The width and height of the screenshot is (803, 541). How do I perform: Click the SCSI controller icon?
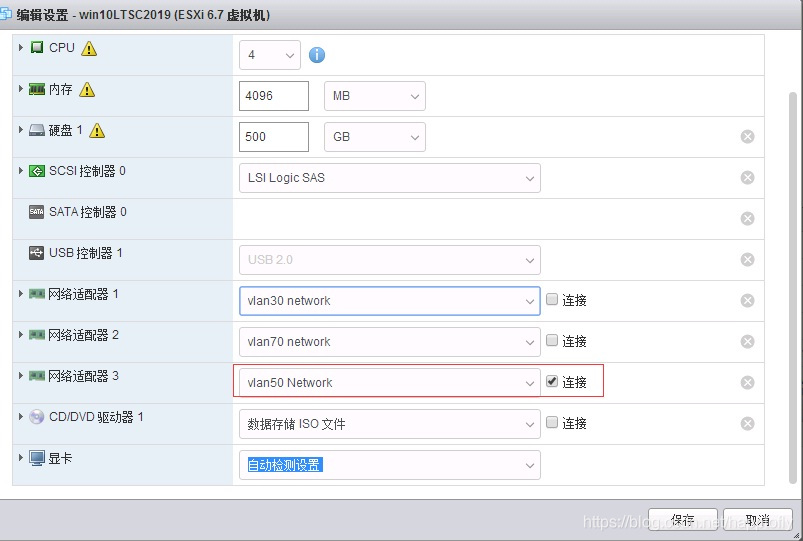(37, 171)
